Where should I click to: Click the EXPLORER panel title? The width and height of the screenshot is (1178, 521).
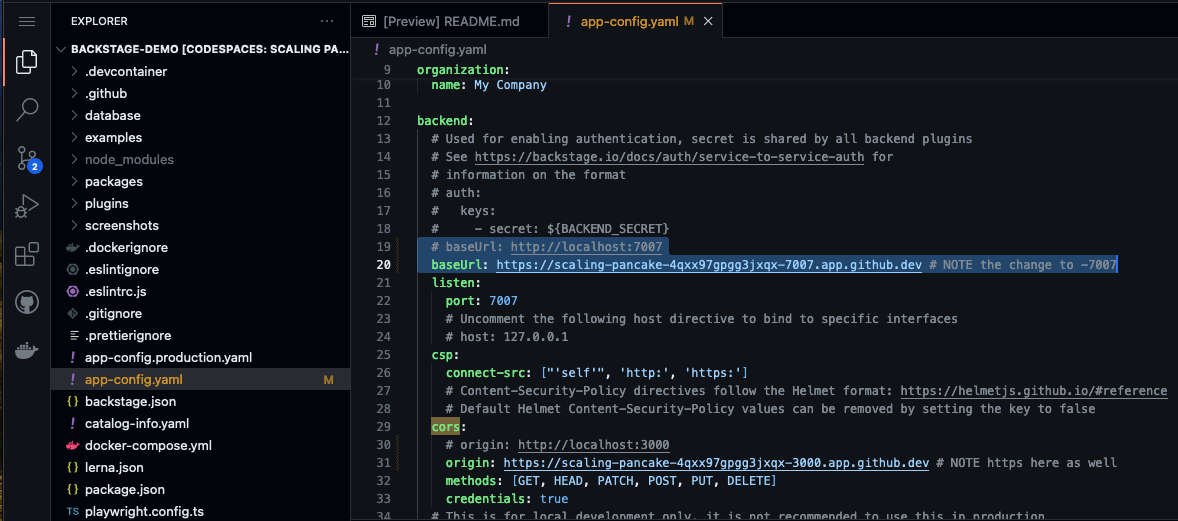(x=99, y=21)
